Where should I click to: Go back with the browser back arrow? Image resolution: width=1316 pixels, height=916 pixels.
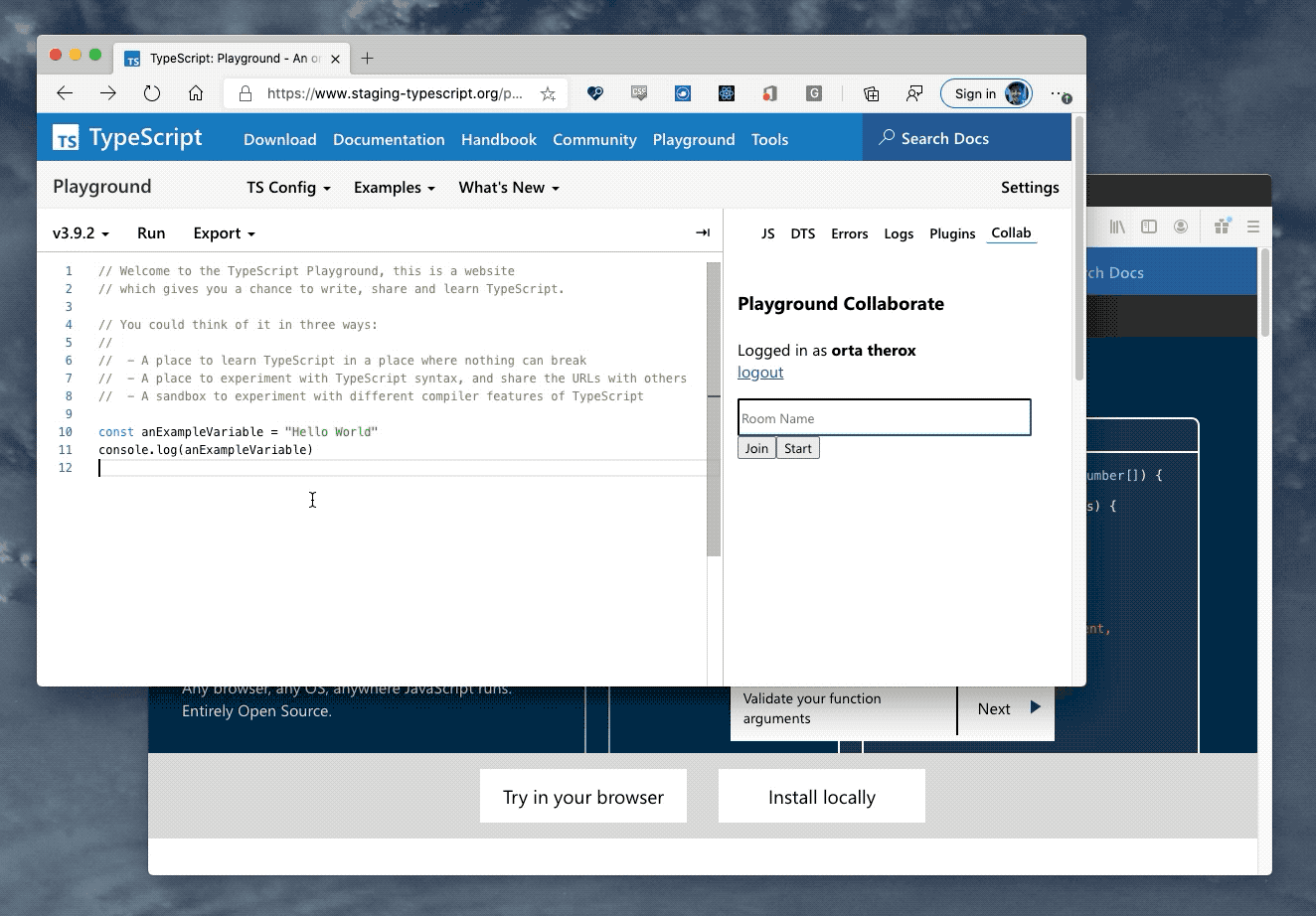click(x=65, y=93)
